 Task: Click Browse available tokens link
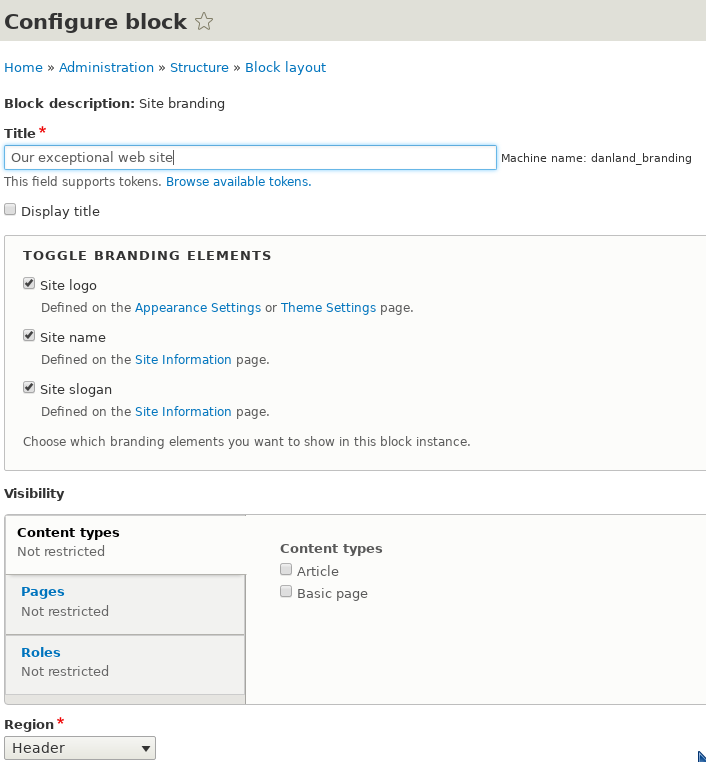(239, 182)
